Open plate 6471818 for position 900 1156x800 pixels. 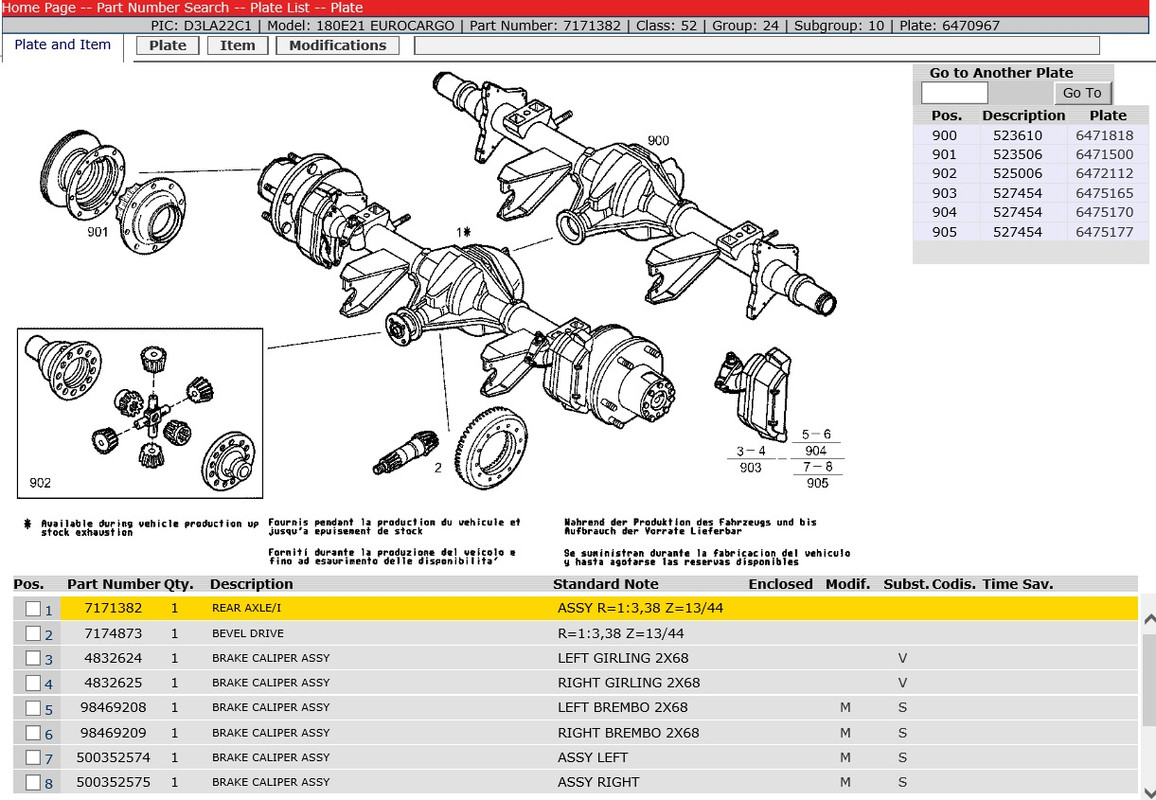1104,136
